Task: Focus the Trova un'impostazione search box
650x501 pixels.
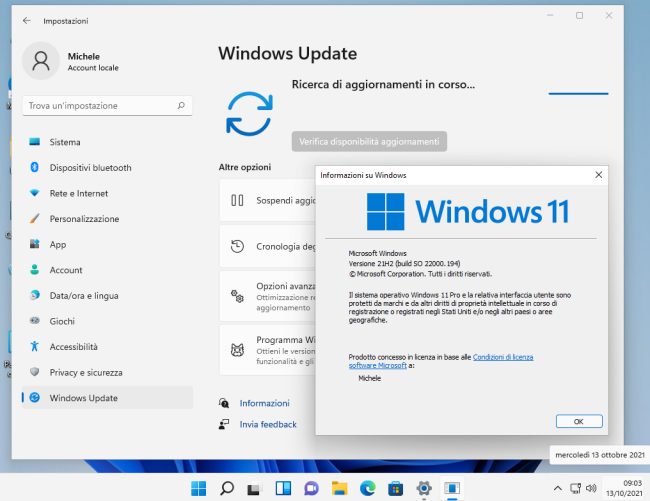Action: click(x=107, y=106)
